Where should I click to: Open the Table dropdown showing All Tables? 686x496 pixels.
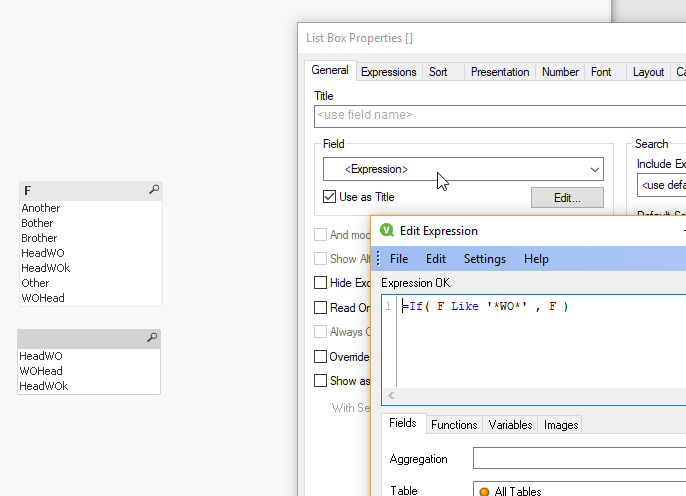coord(579,490)
